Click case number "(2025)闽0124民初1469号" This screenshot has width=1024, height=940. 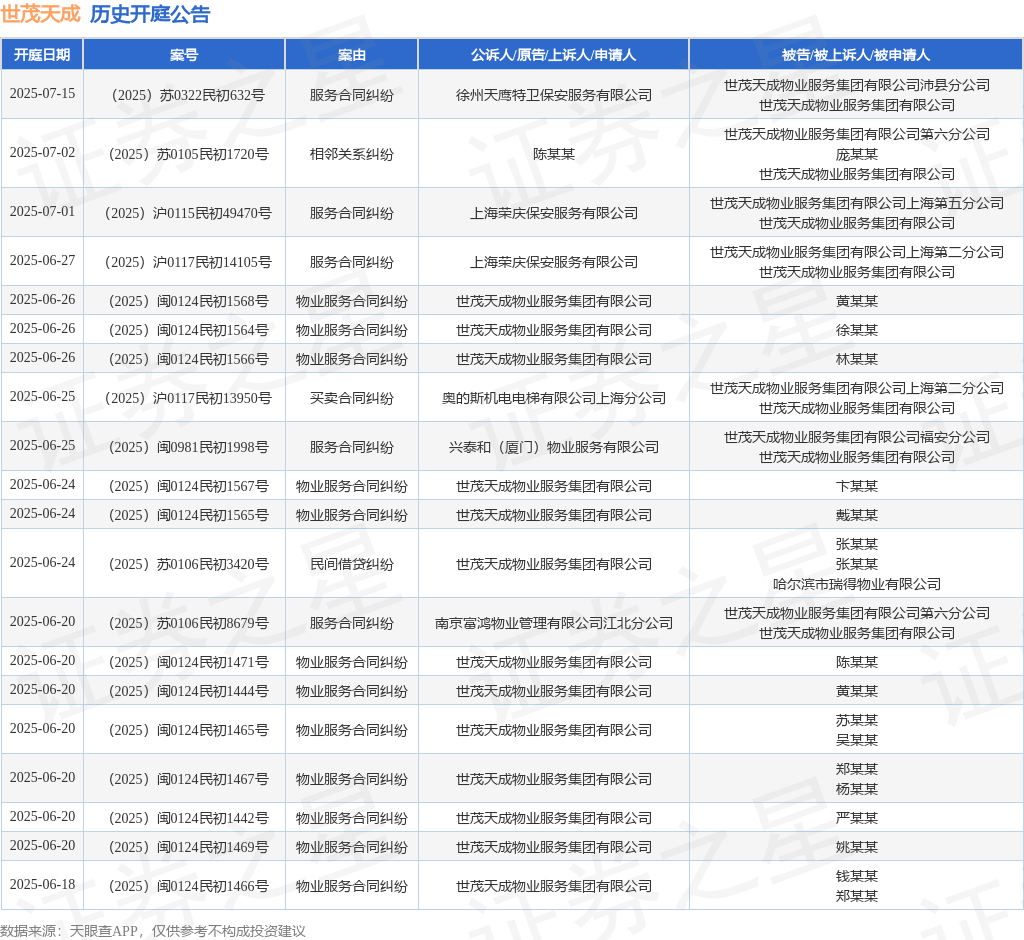click(188, 847)
